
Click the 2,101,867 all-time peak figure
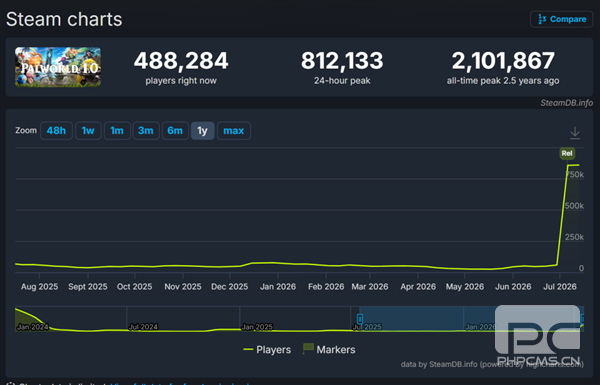pyautogui.click(x=503, y=61)
